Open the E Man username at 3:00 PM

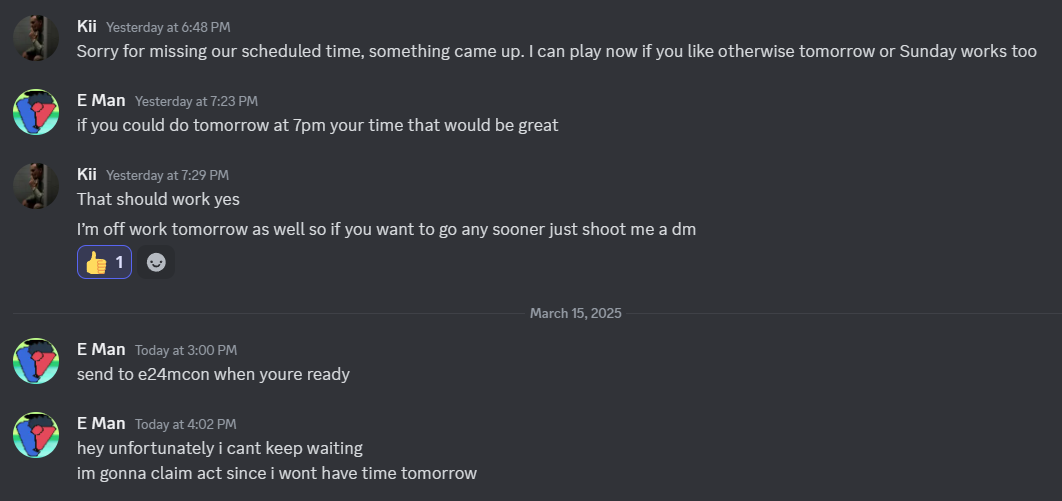coord(101,349)
